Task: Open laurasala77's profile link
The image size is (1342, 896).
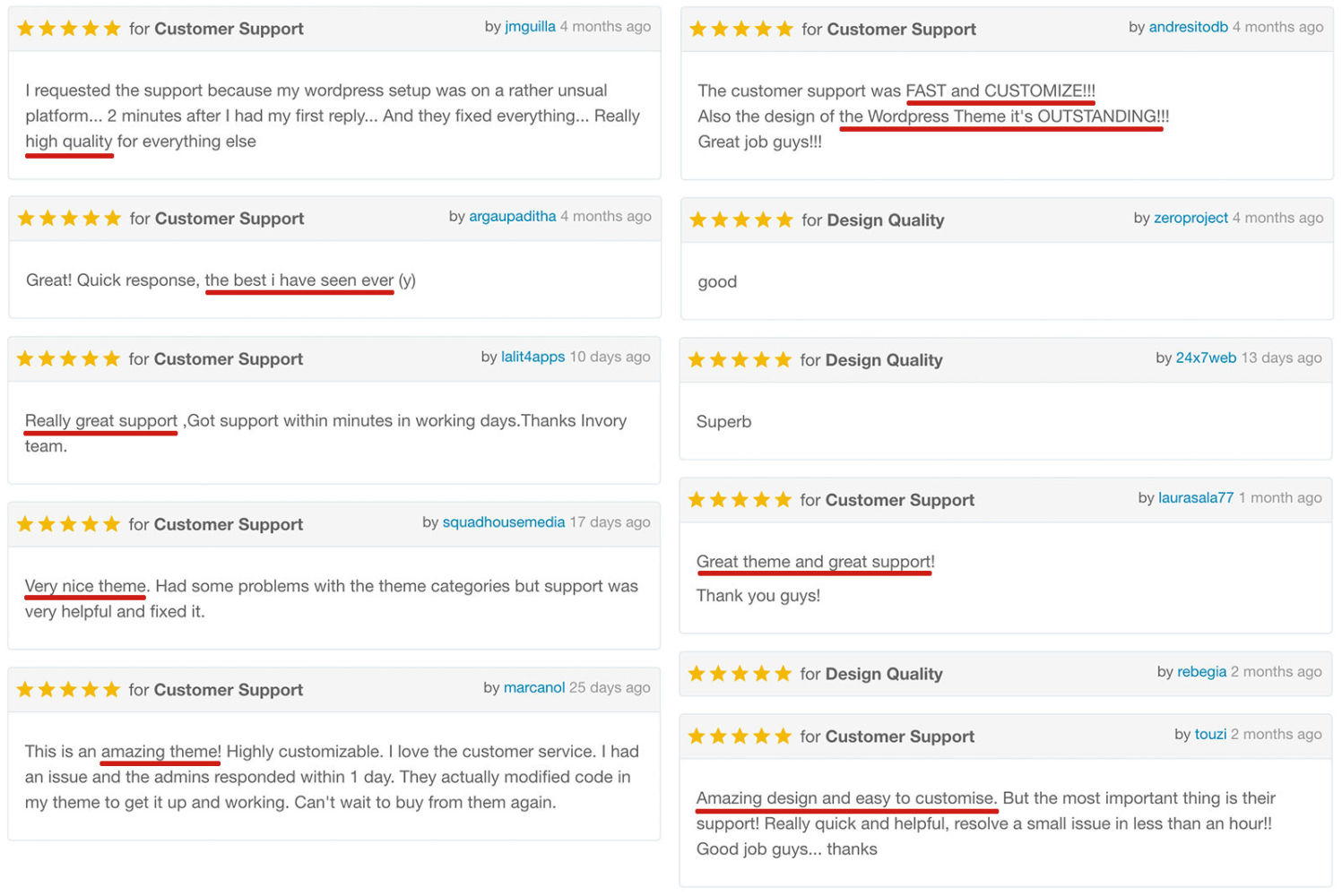Action: tap(1196, 498)
